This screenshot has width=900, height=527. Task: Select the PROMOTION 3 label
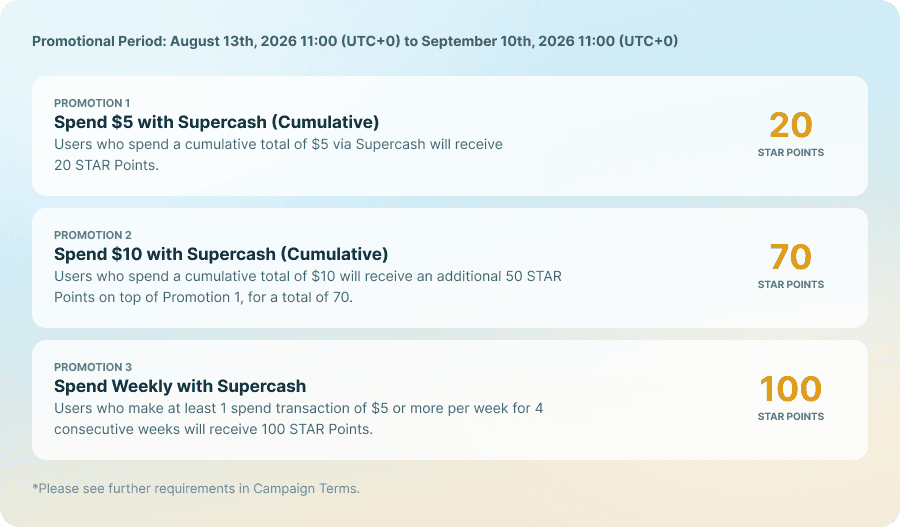tap(93, 367)
